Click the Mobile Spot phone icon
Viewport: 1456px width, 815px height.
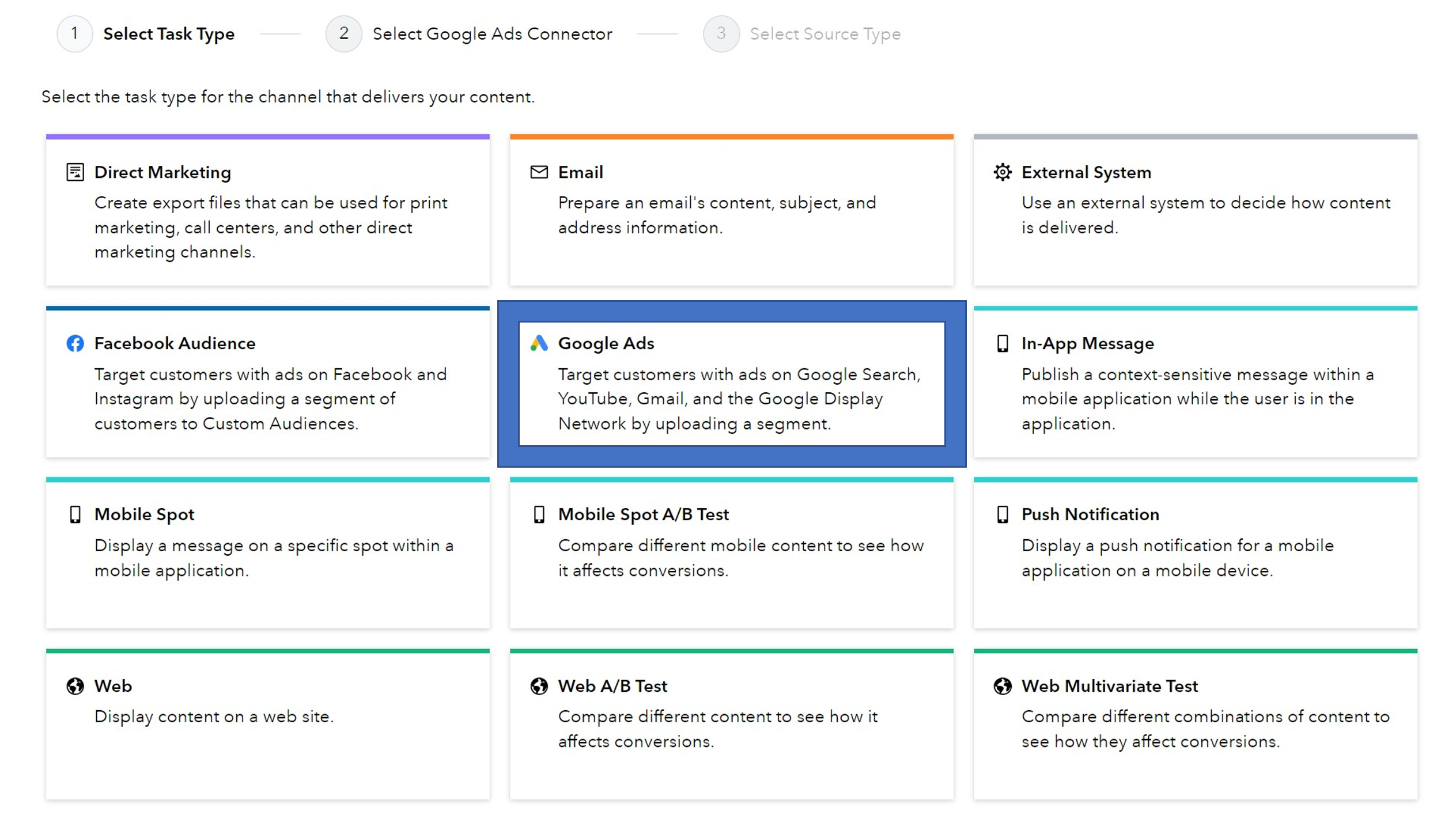pyautogui.click(x=75, y=514)
